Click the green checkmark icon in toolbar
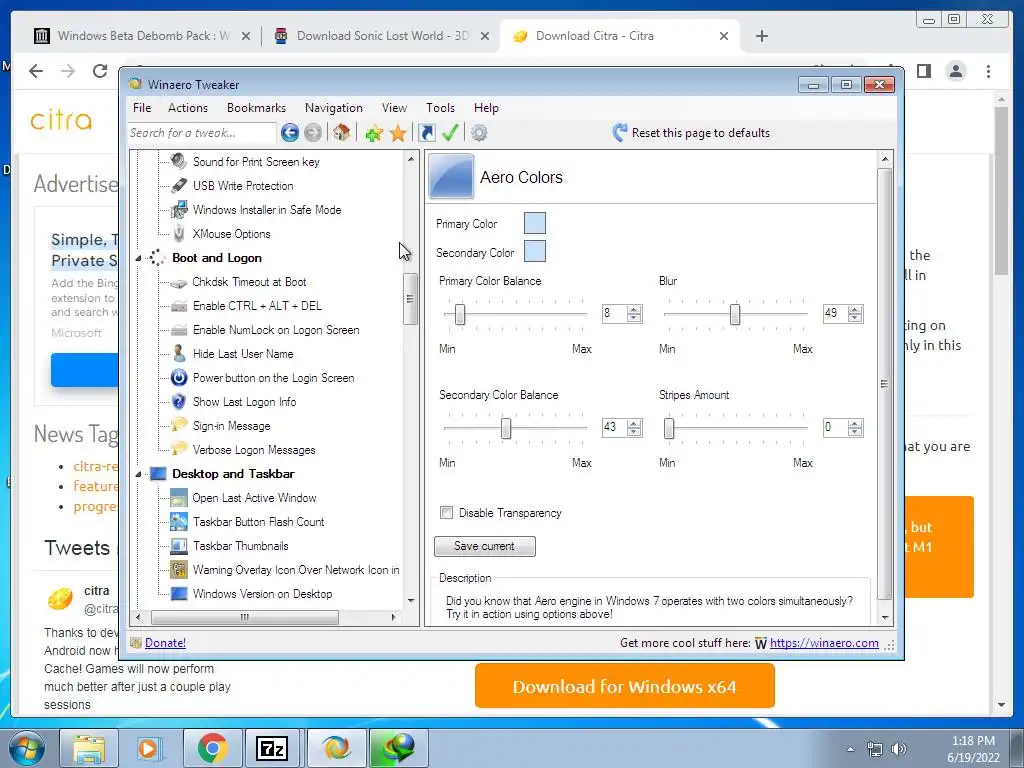This screenshot has height=768, width=1024. (450, 133)
